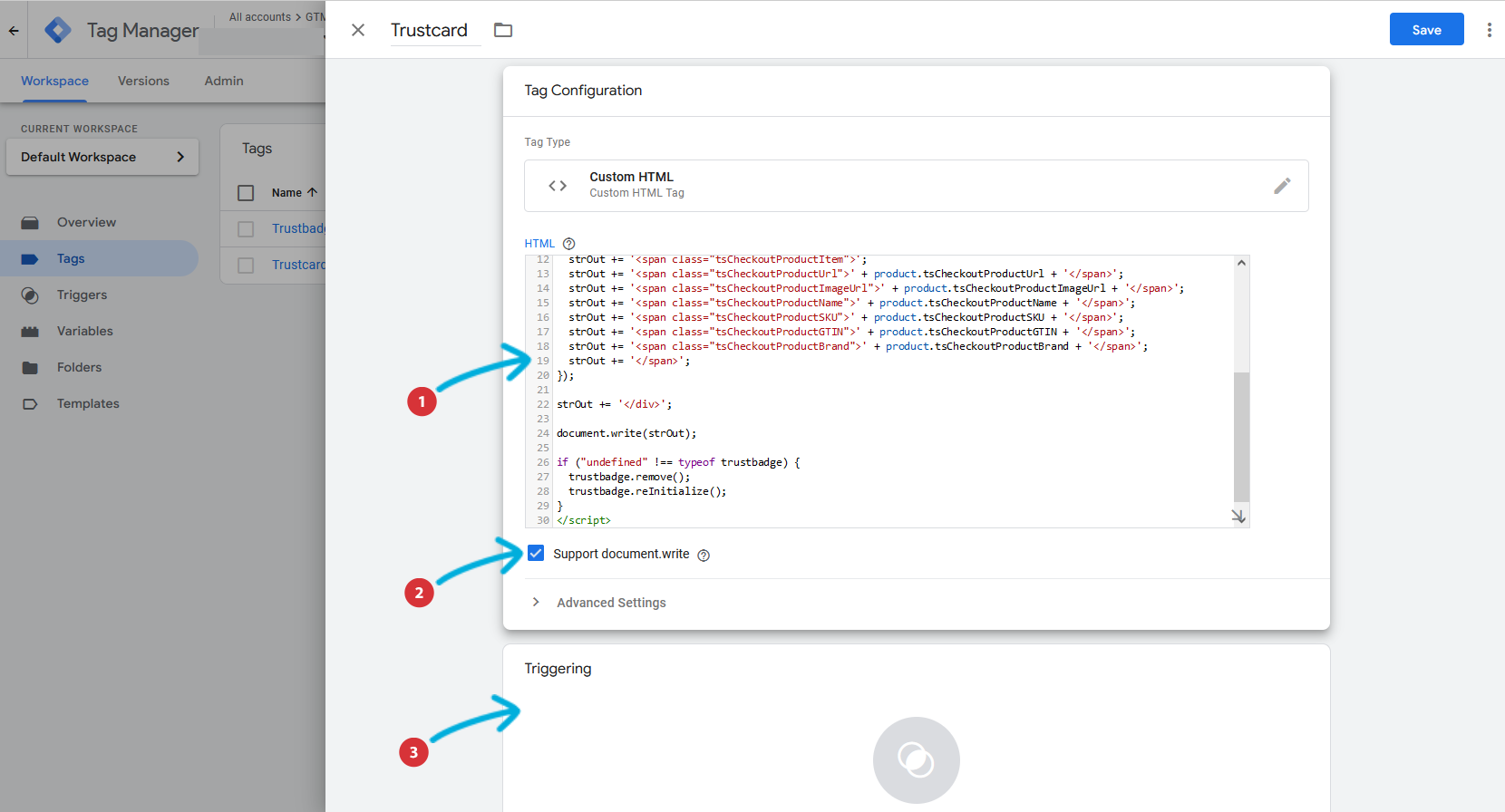1505x812 pixels.
Task: Click the HTML editor scroll up arrow
Action: [x=1241, y=263]
